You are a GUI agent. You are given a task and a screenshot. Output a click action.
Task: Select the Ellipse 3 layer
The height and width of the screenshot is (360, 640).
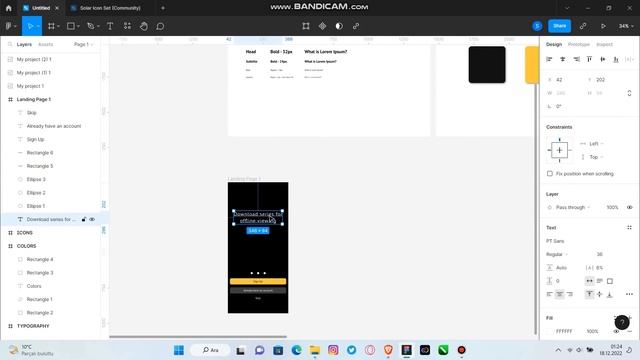36,179
